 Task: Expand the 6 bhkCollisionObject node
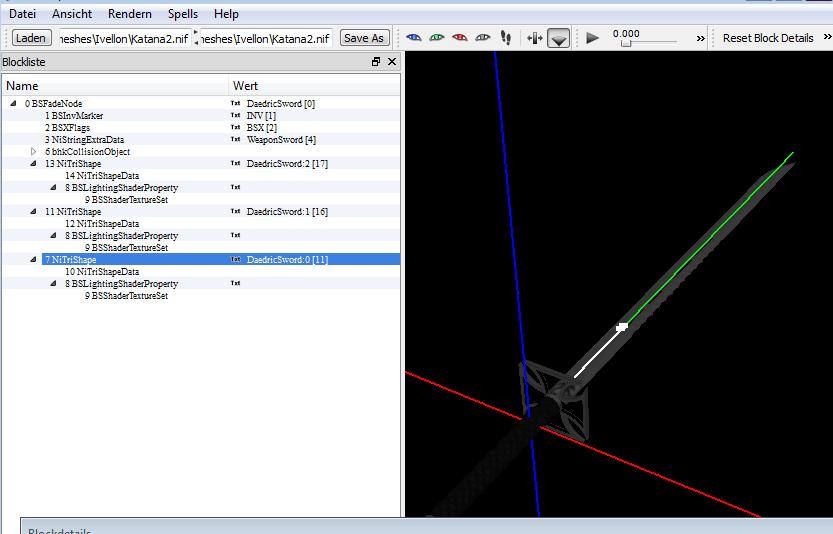(34, 152)
